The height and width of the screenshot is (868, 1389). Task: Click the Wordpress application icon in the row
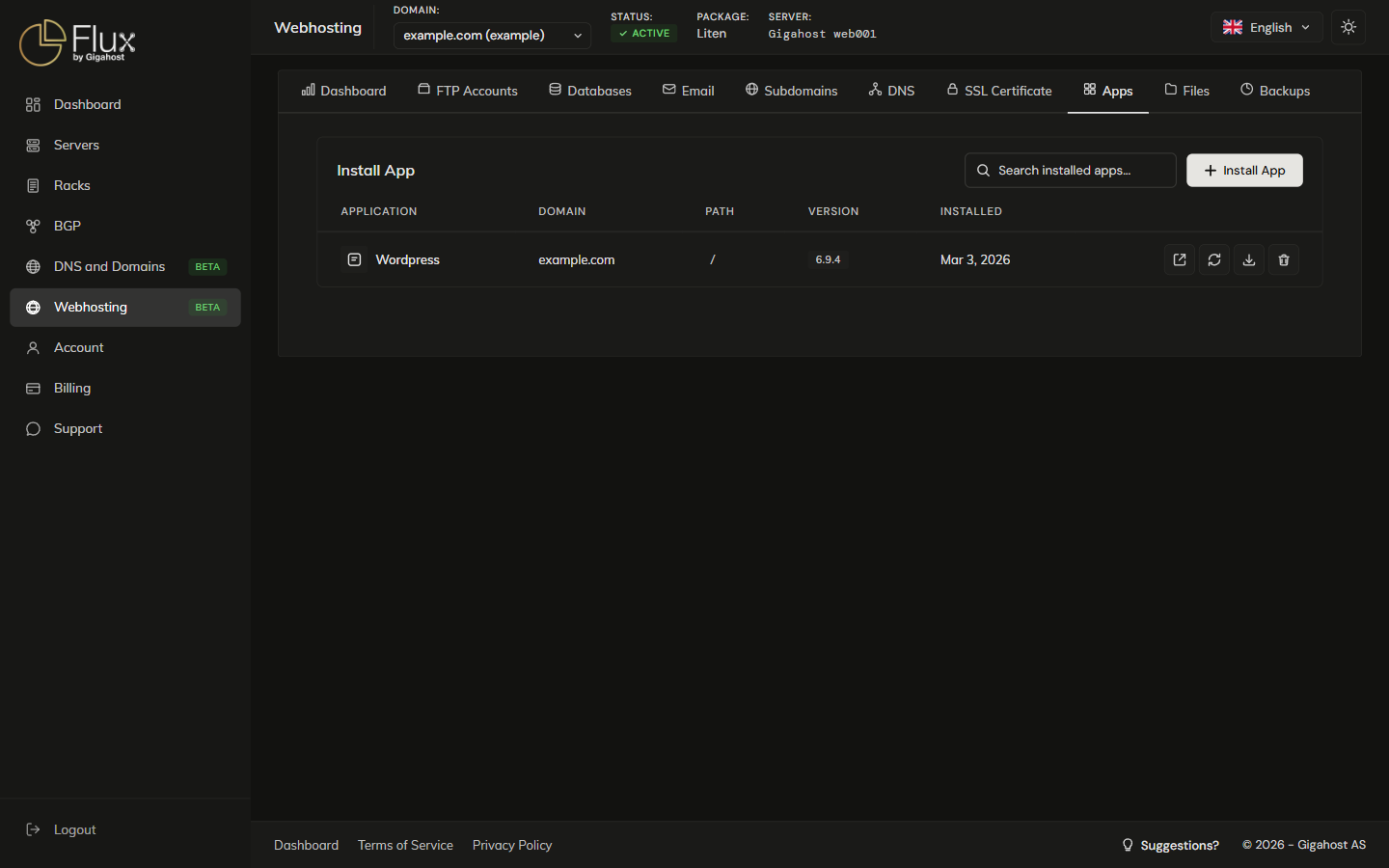pos(354,259)
